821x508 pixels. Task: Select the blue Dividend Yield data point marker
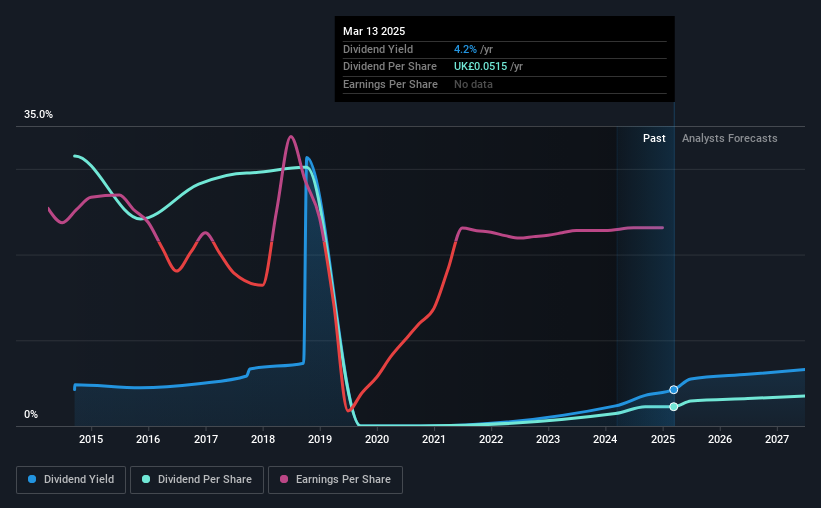tap(674, 390)
